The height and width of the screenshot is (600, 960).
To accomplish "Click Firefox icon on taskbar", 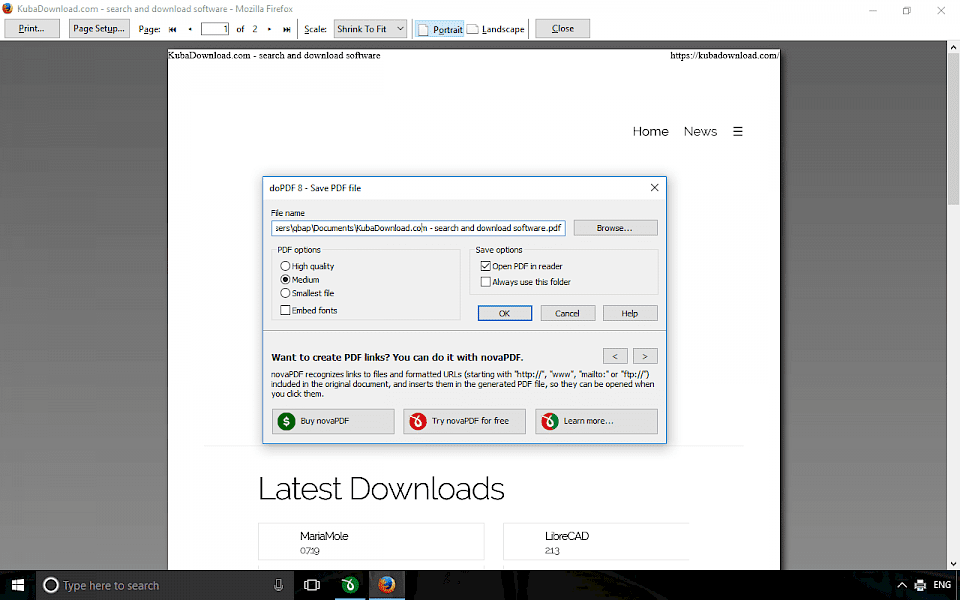I will click(386, 585).
